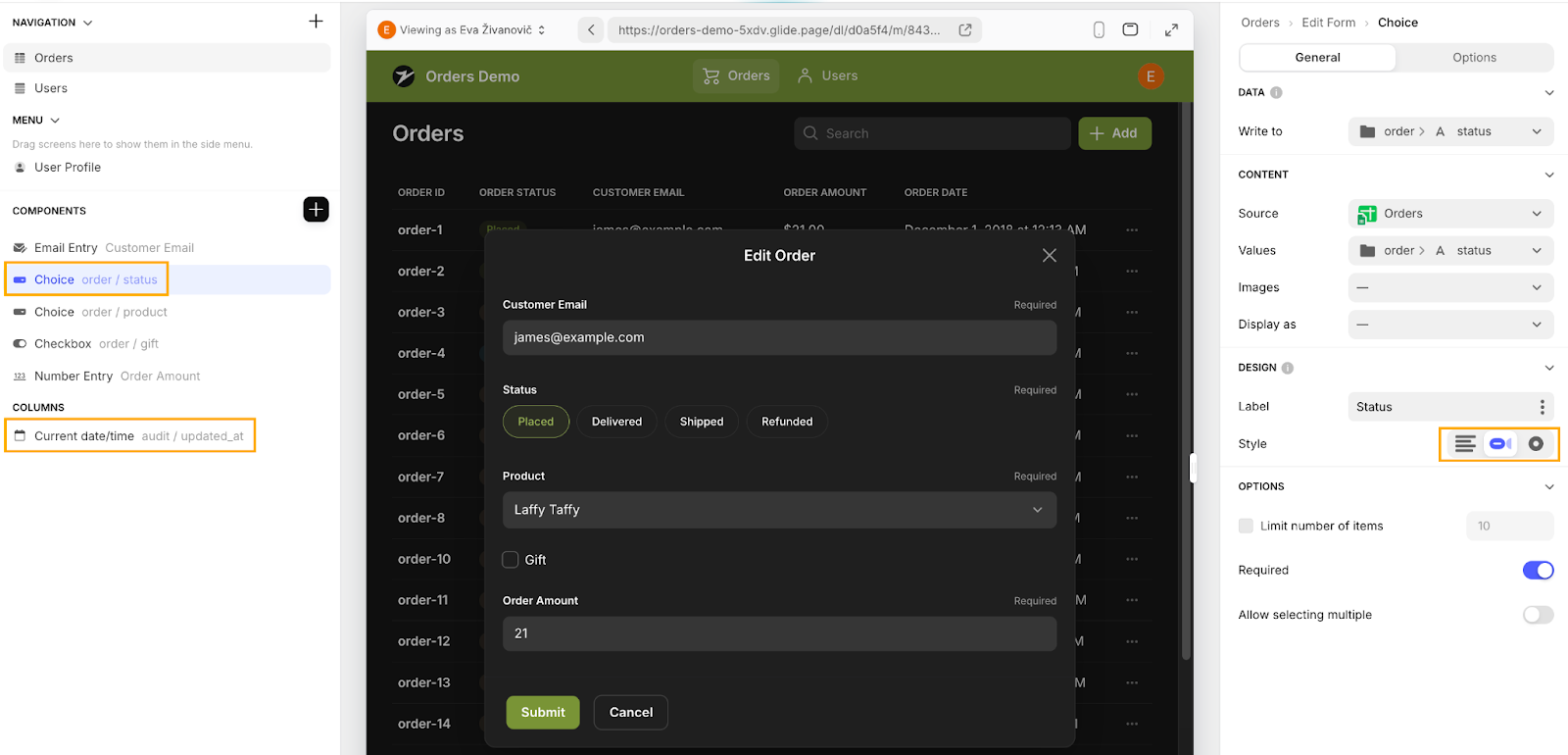Select the Email Entry component
This screenshot has height=755, width=1568.
(167, 248)
